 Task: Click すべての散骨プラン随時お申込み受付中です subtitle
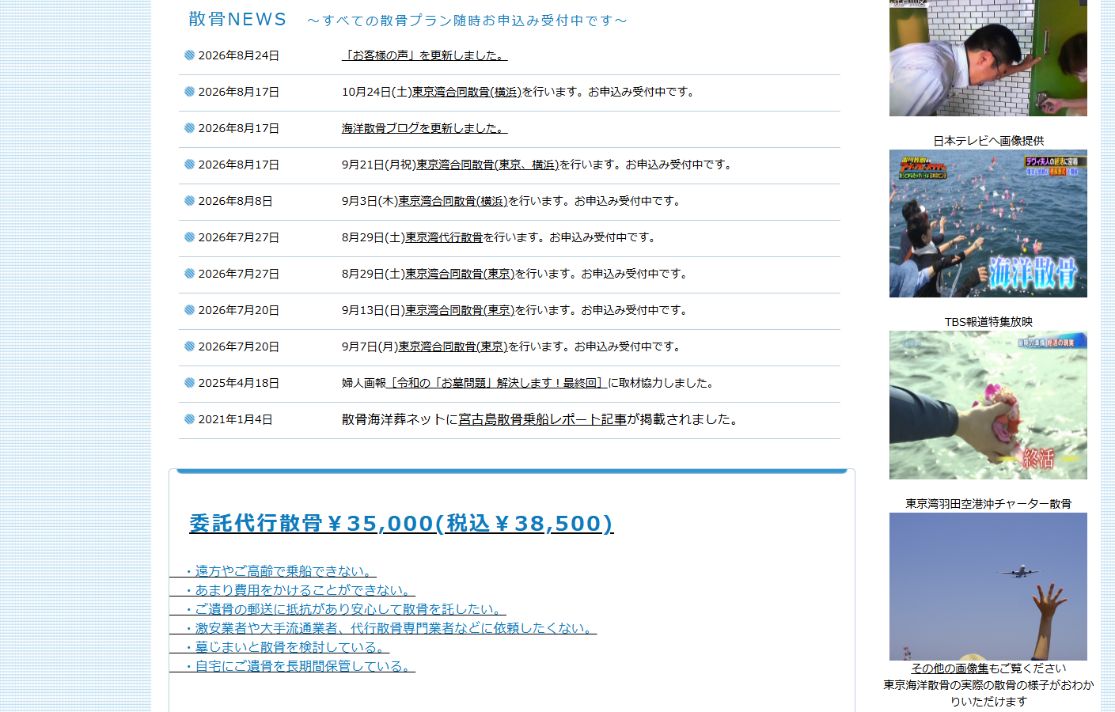(x=467, y=21)
